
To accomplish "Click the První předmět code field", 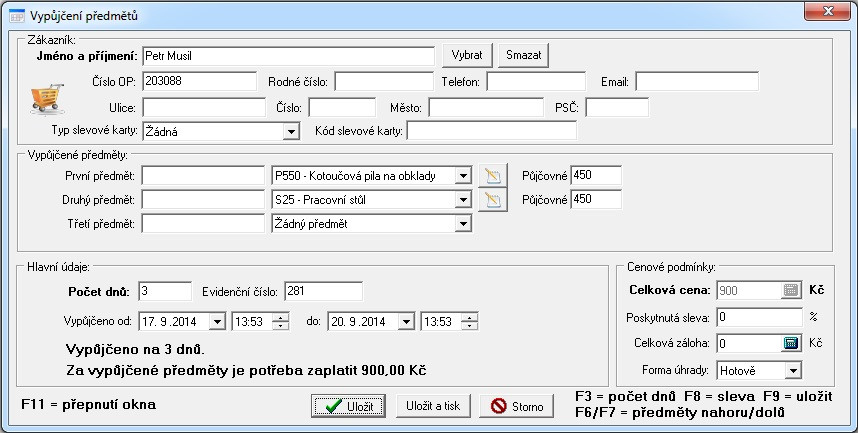I will 203,176.
